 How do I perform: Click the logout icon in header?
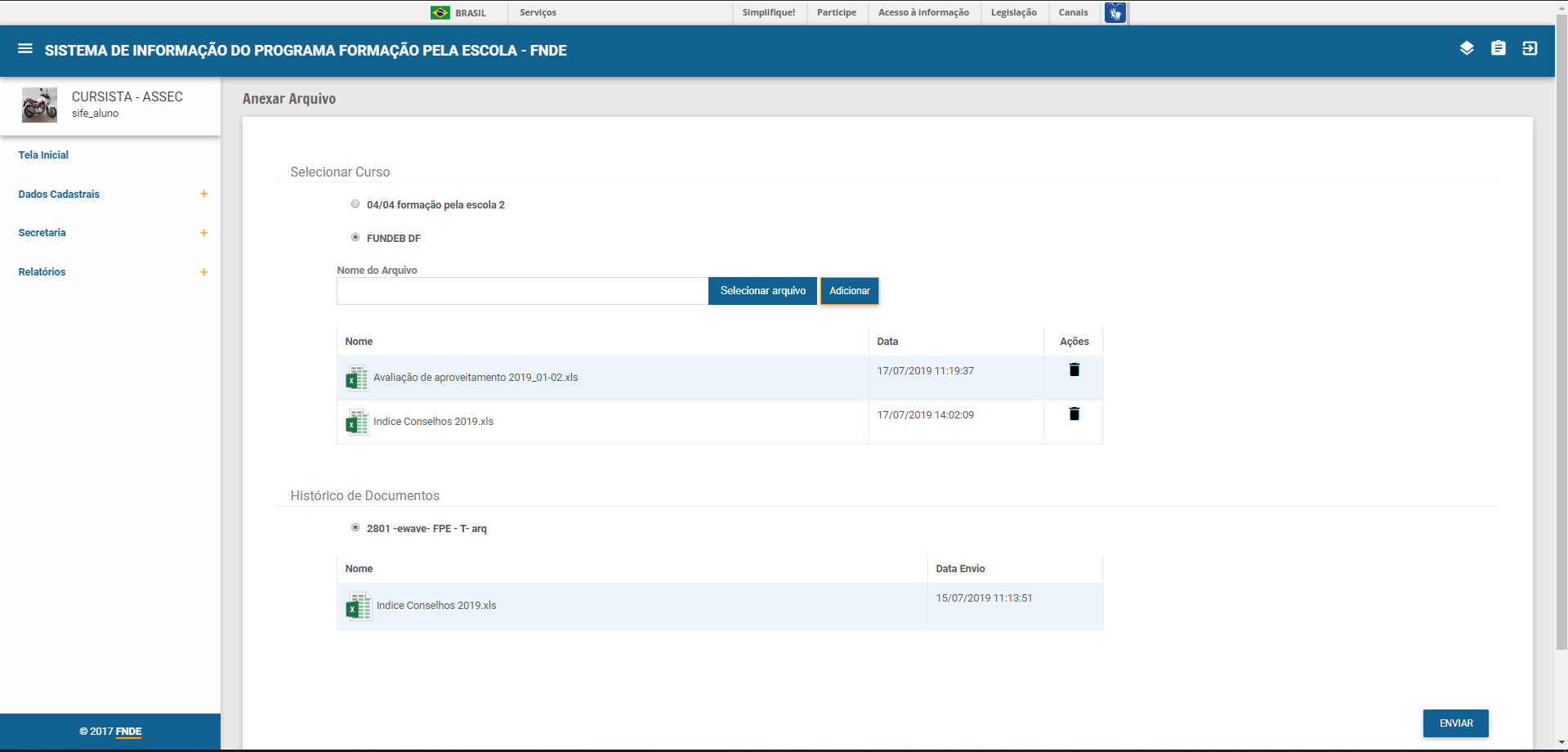pyautogui.click(x=1530, y=48)
